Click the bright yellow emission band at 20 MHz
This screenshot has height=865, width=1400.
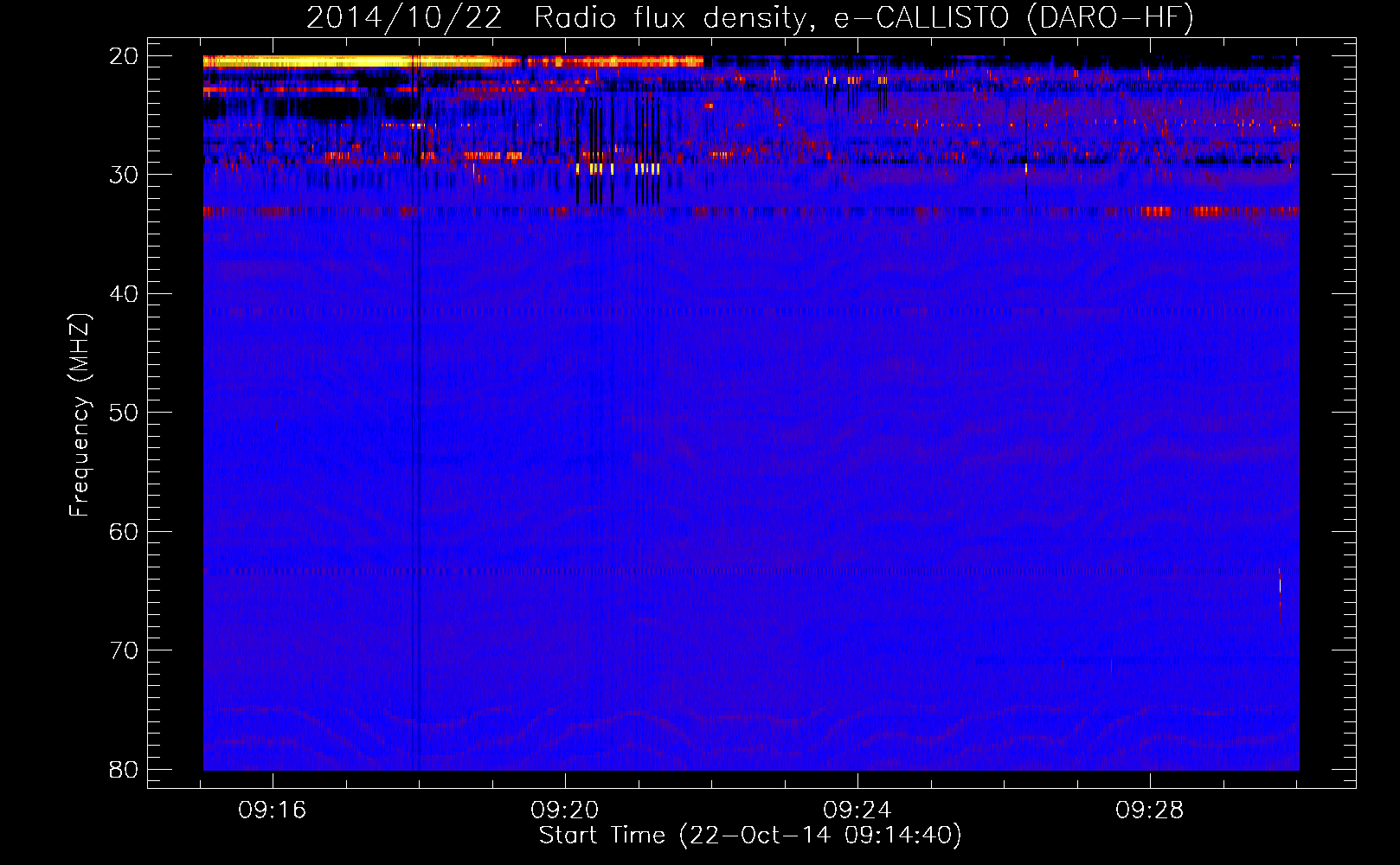(453, 61)
